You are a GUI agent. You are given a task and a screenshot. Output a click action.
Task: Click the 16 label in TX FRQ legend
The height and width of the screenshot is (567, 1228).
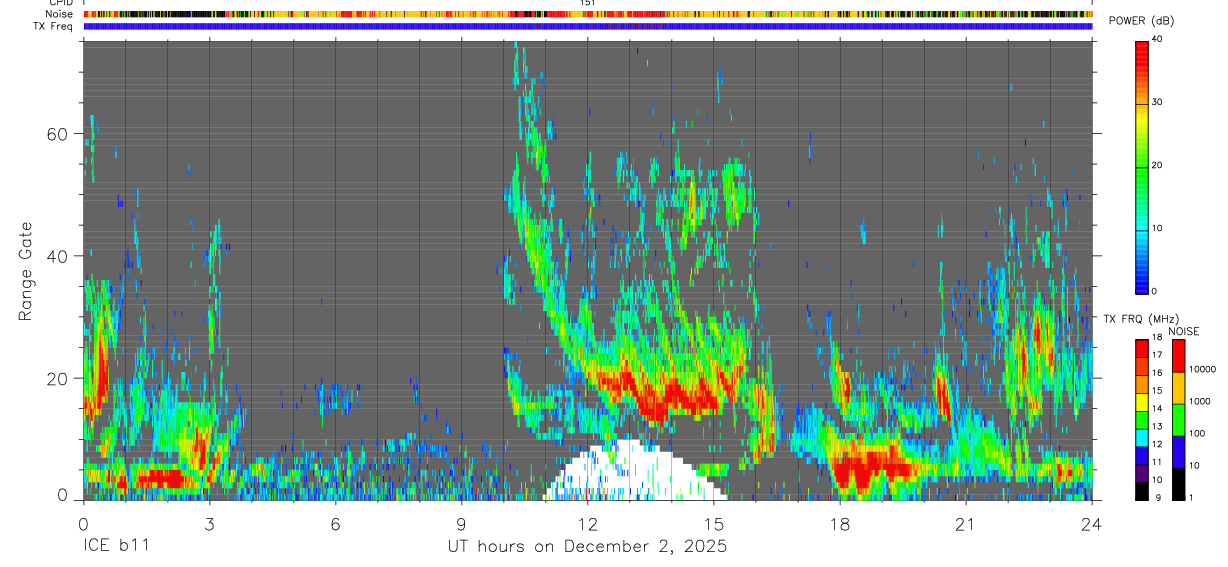(x=1158, y=373)
